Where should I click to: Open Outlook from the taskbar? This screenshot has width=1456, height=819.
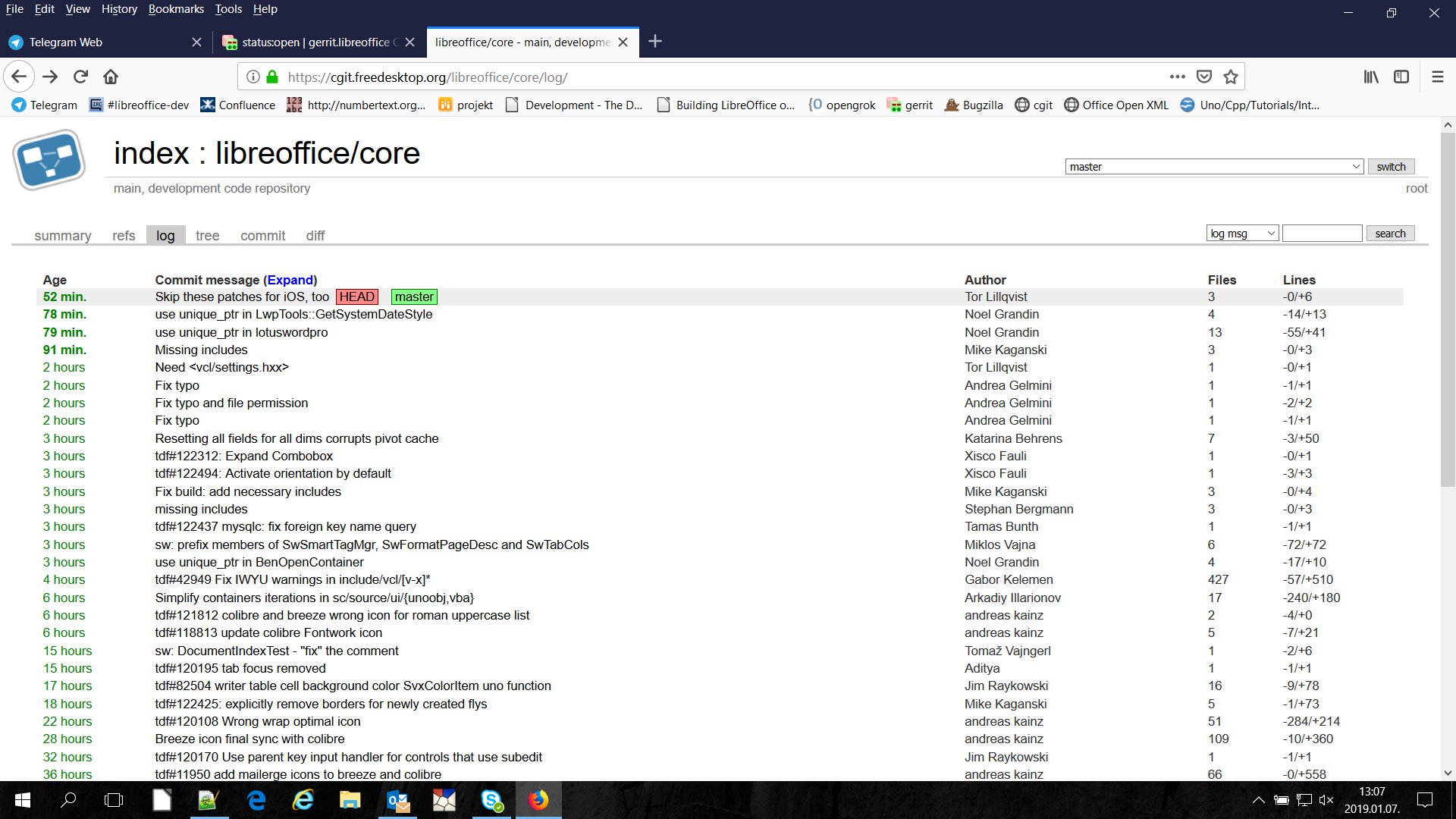click(x=397, y=800)
